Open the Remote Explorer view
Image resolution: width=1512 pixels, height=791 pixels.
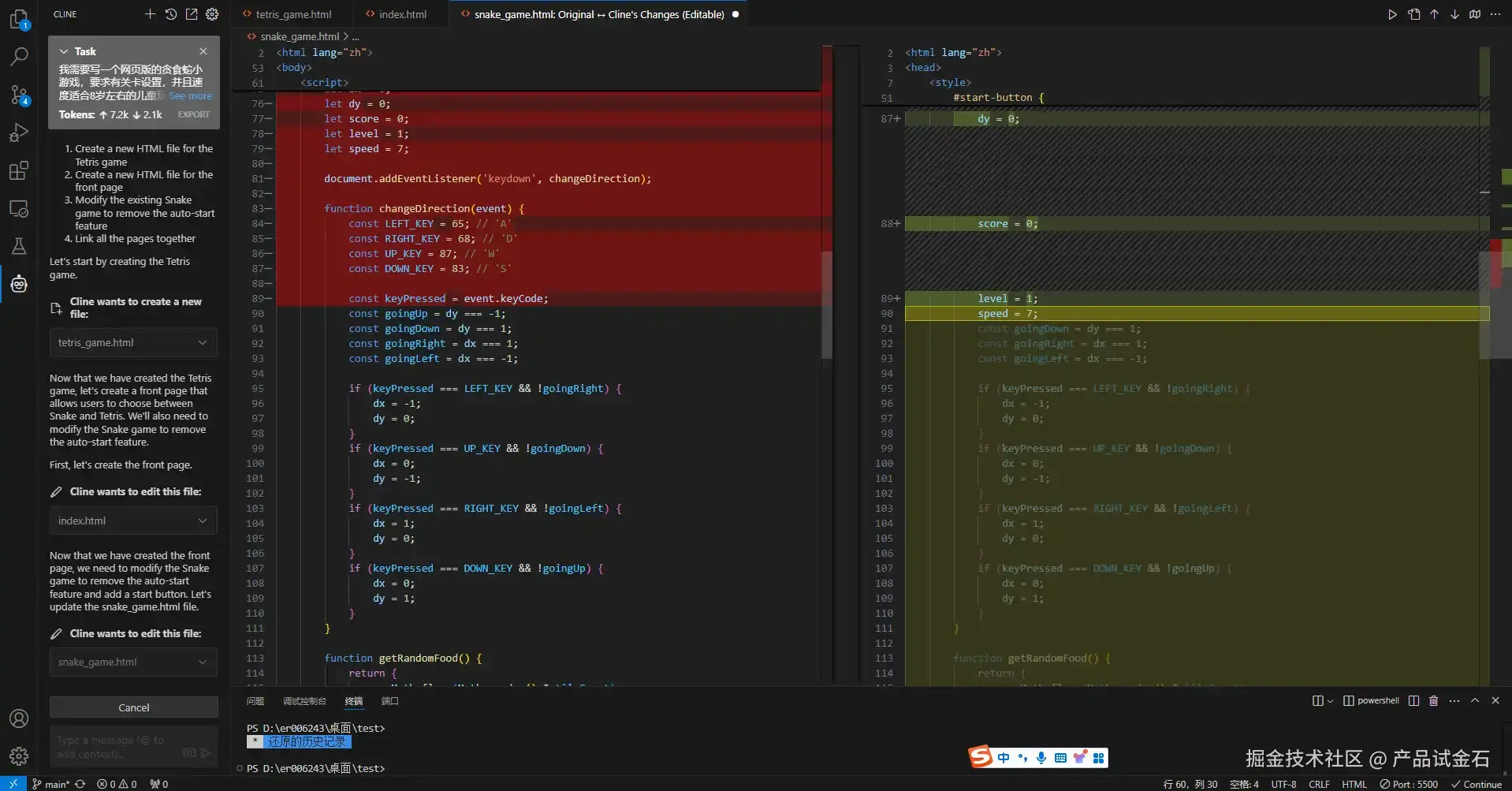pos(19,209)
